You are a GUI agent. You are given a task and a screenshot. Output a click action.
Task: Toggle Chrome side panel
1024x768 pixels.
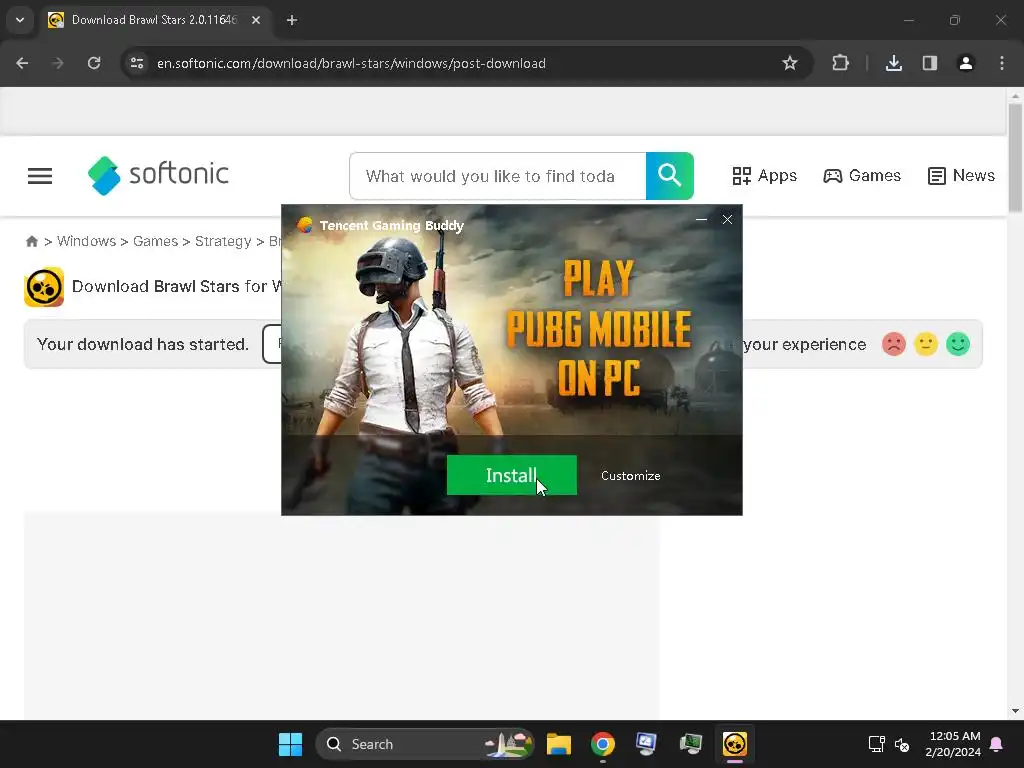click(929, 63)
